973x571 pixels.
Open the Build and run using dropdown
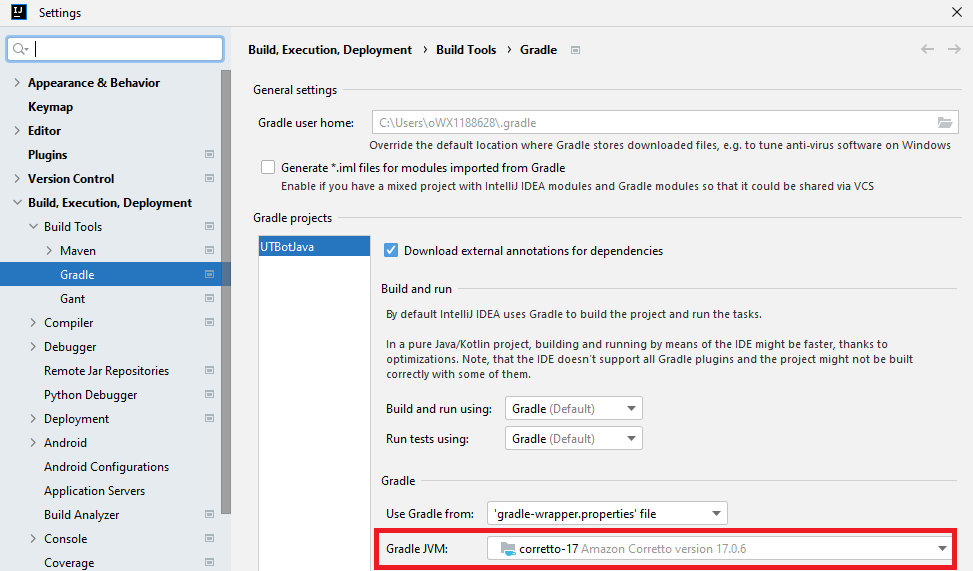tap(574, 408)
